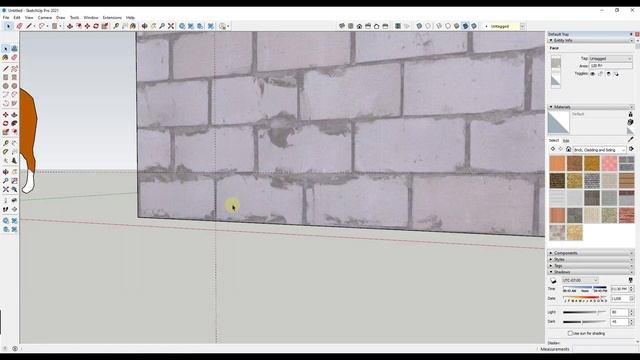640x360 pixels.
Task: Expand the Components panel
Action: click(x=591, y=253)
